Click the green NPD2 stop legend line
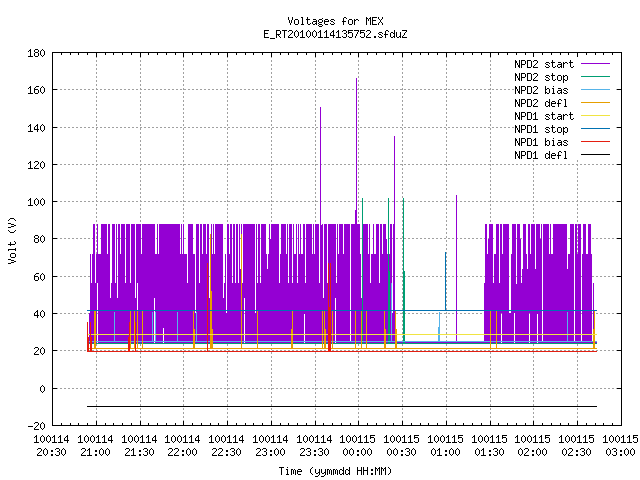This screenshot has width=640, height=480. [595, 76]
